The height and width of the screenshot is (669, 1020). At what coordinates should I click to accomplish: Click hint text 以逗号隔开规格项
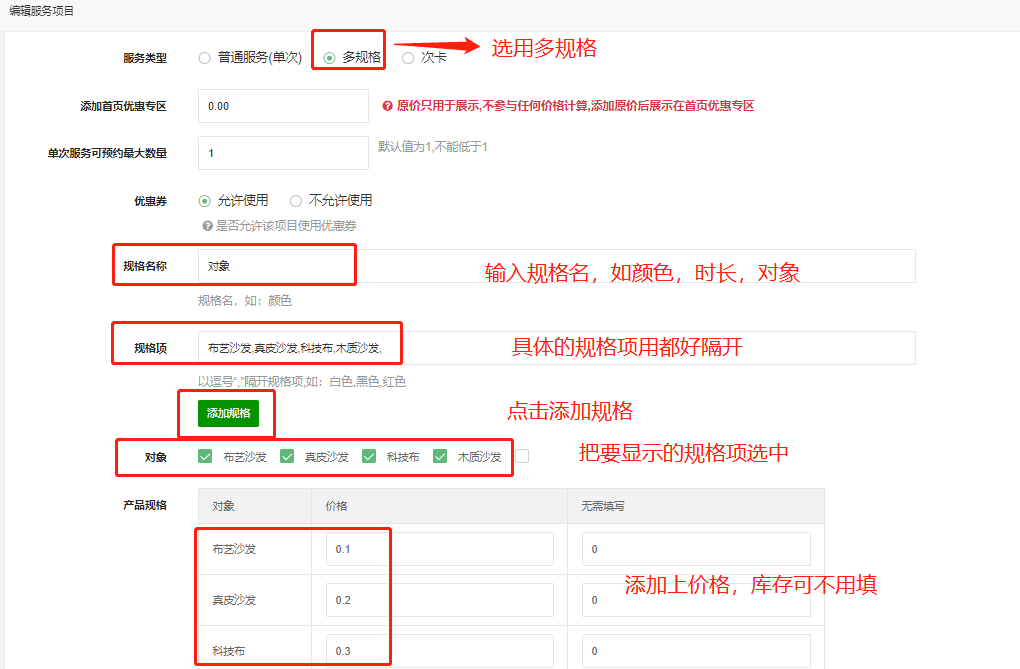click(x=302, y=381)
